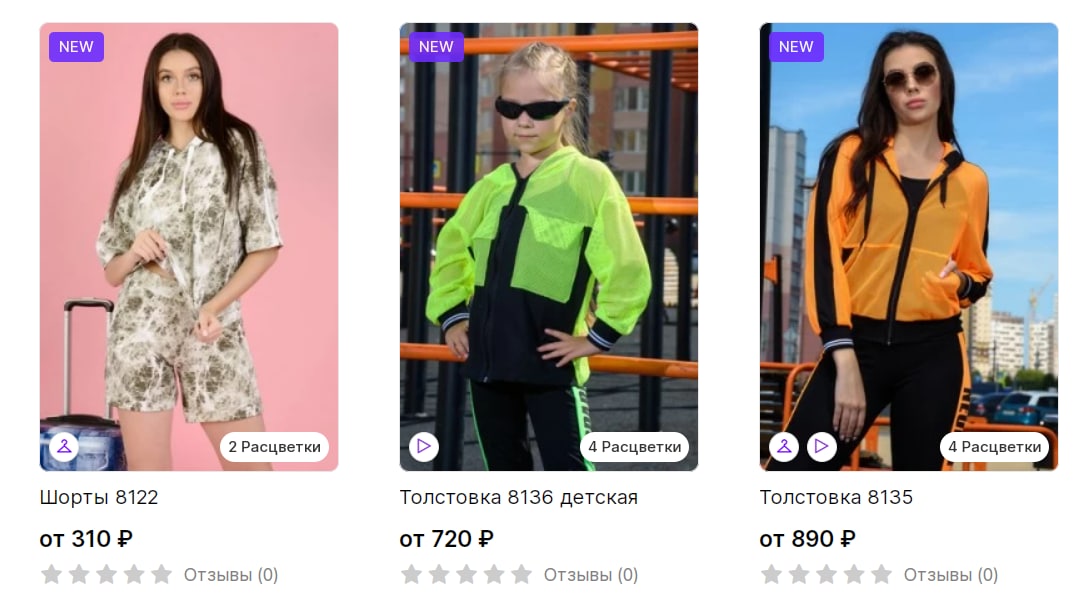Click NEW badge on the neon green hoodie
Screen dimensions: 1087x605
click(436, 46)
